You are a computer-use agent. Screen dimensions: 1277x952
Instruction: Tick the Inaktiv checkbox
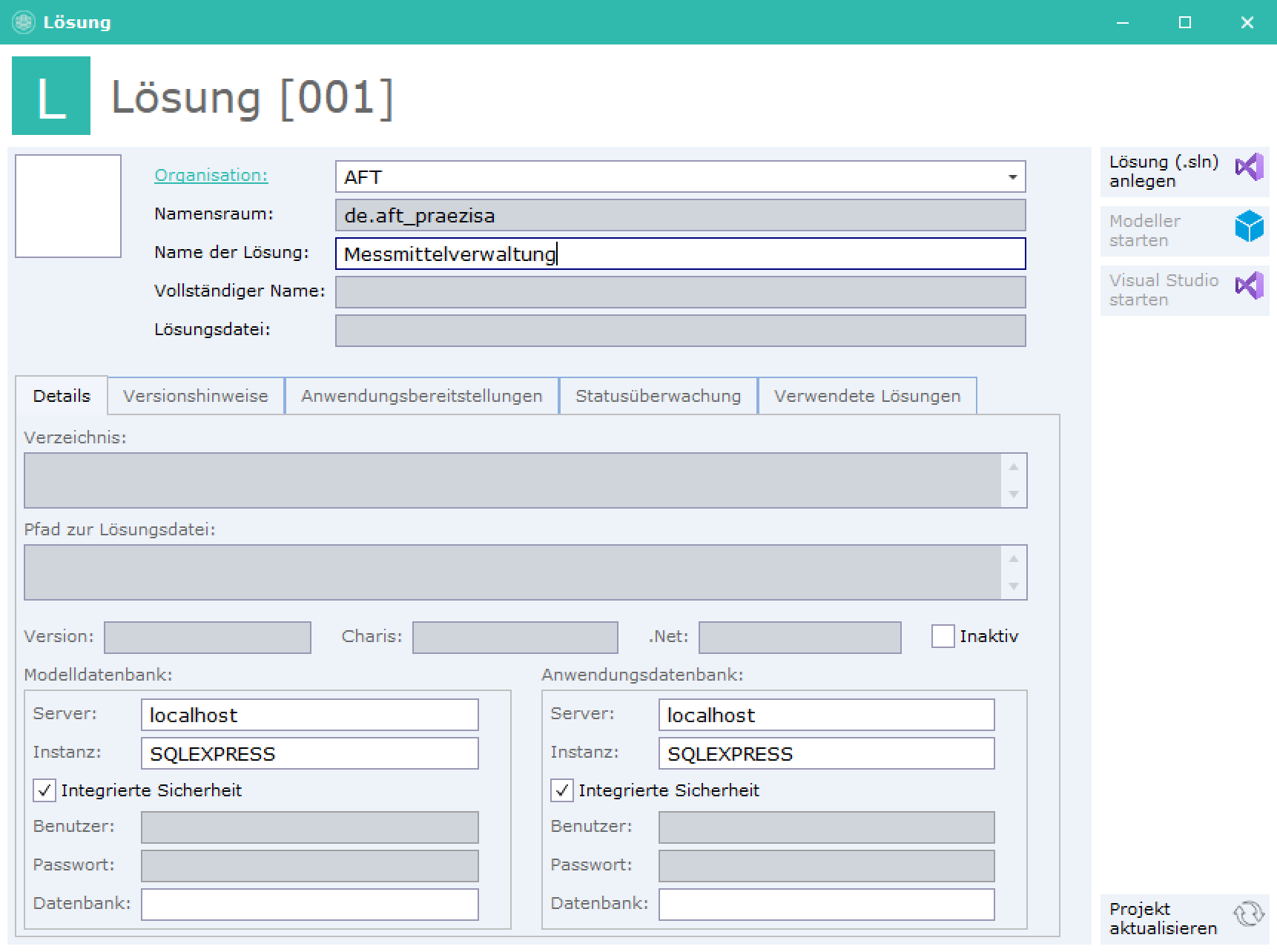pos(943,636)
